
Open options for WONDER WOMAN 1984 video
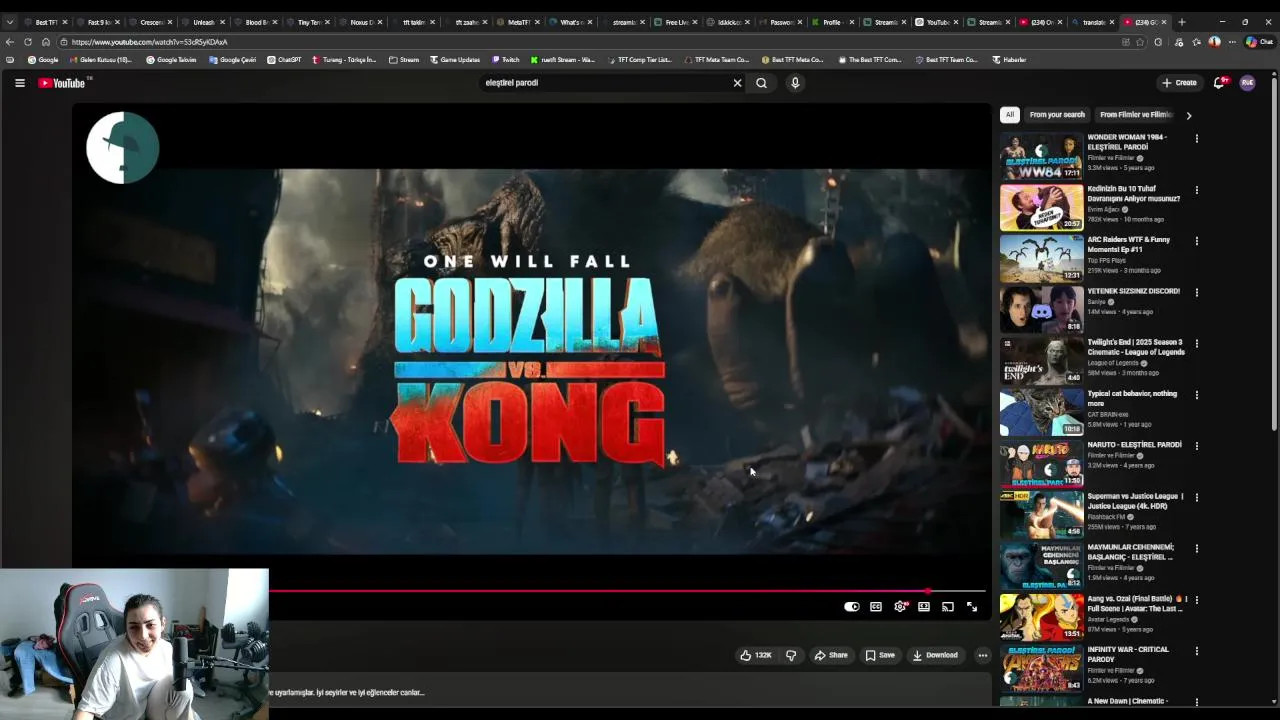[x=1196, y=138]
